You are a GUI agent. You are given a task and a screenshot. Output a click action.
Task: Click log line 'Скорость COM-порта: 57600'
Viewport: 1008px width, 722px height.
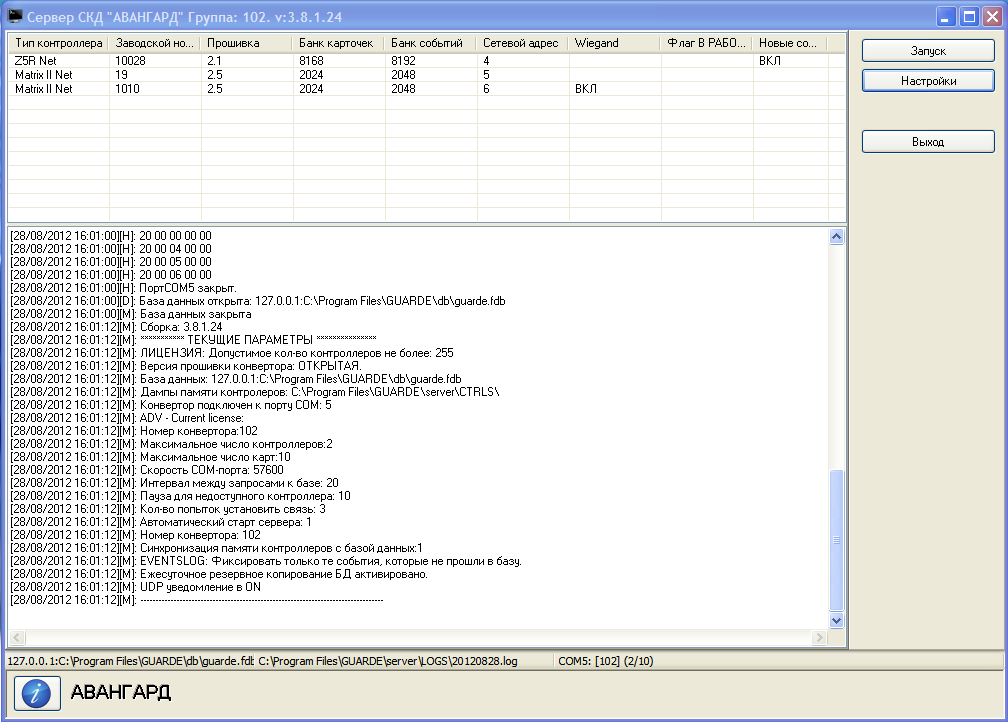click(147, 470)
